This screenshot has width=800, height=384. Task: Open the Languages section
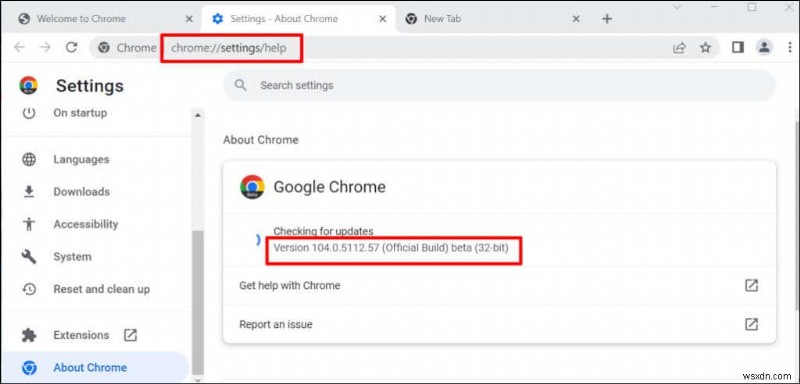click(x=81, y=160)
